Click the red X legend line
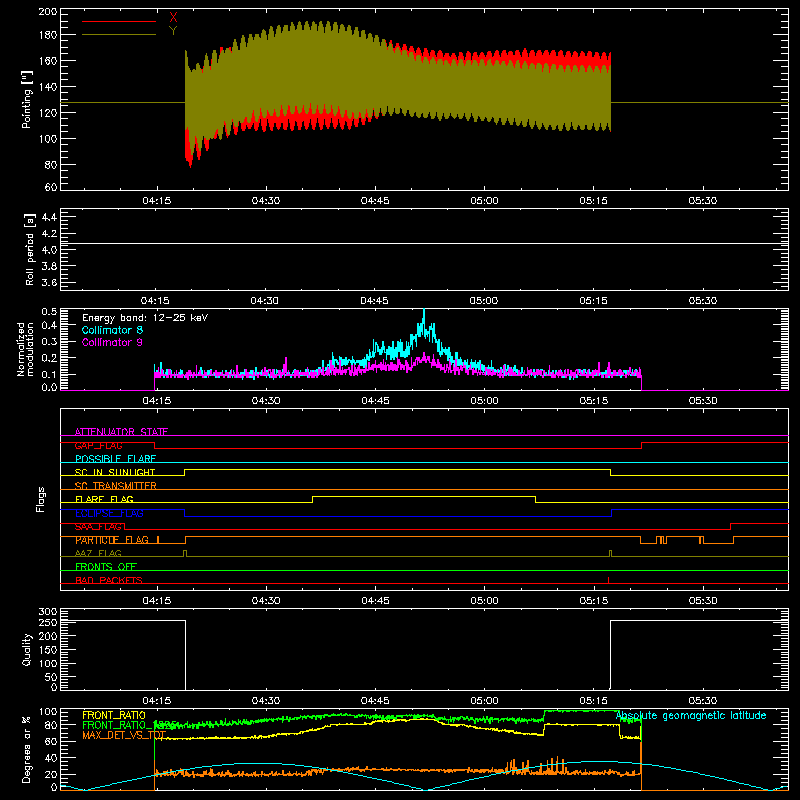 (x=118, y=21)
